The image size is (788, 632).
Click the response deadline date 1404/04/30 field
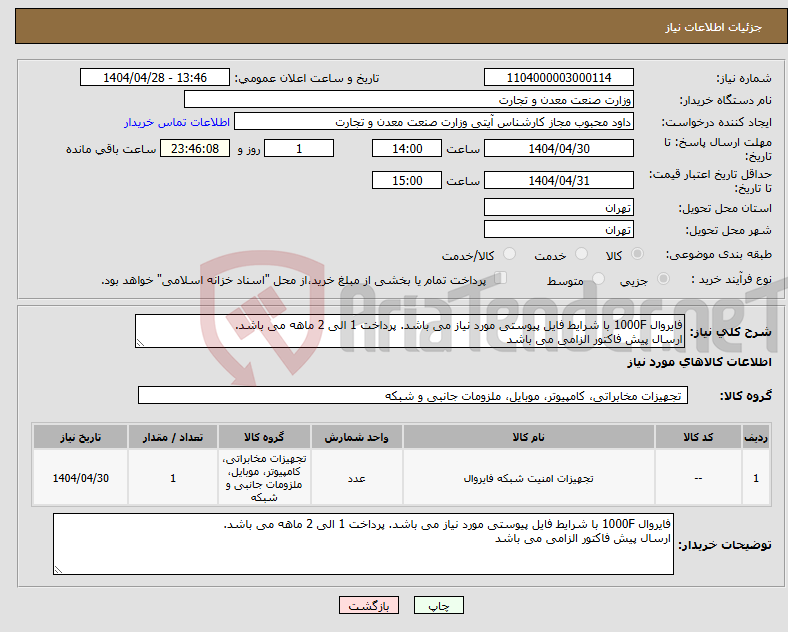tap(558, 149)
